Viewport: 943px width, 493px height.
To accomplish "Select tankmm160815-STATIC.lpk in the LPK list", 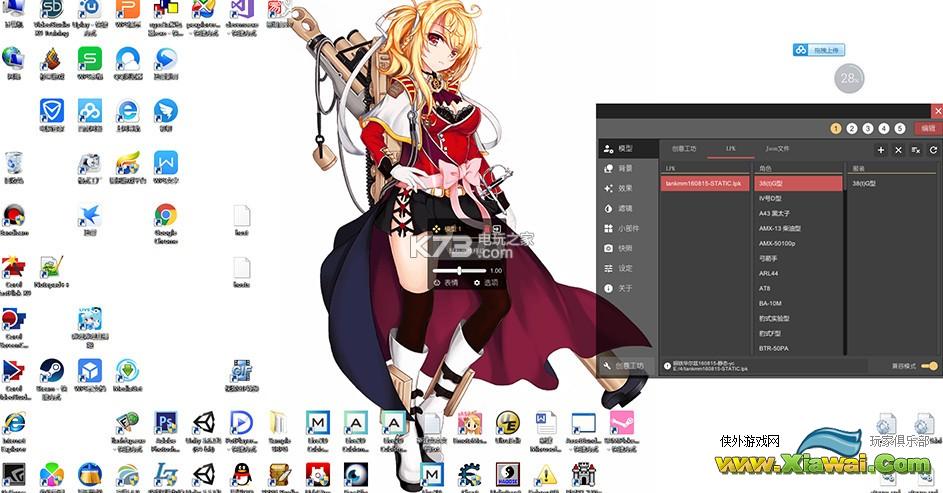I will pos(704,183).
